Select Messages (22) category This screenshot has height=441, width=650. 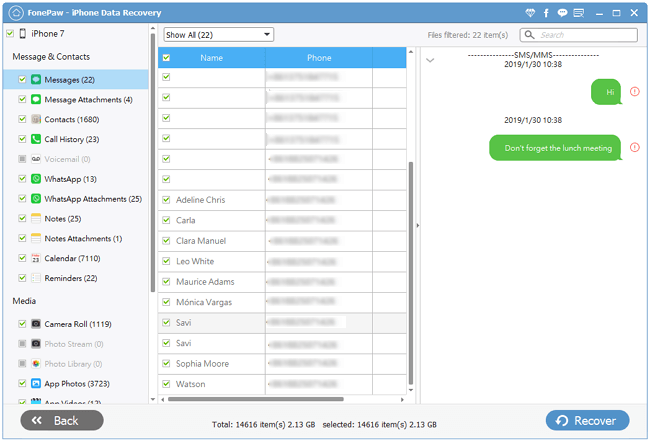(75, 80)
